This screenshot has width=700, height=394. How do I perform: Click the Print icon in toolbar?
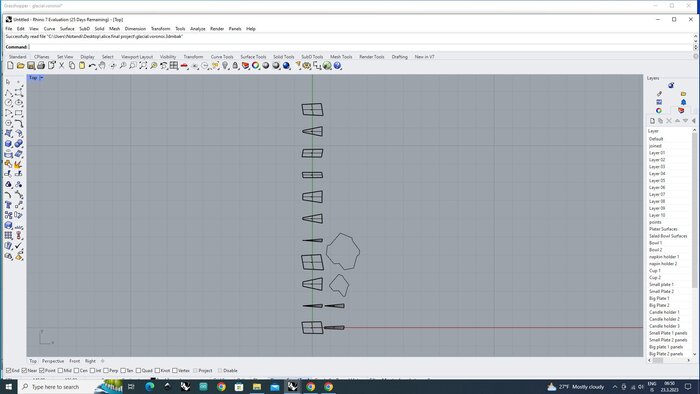coord(41,66)
